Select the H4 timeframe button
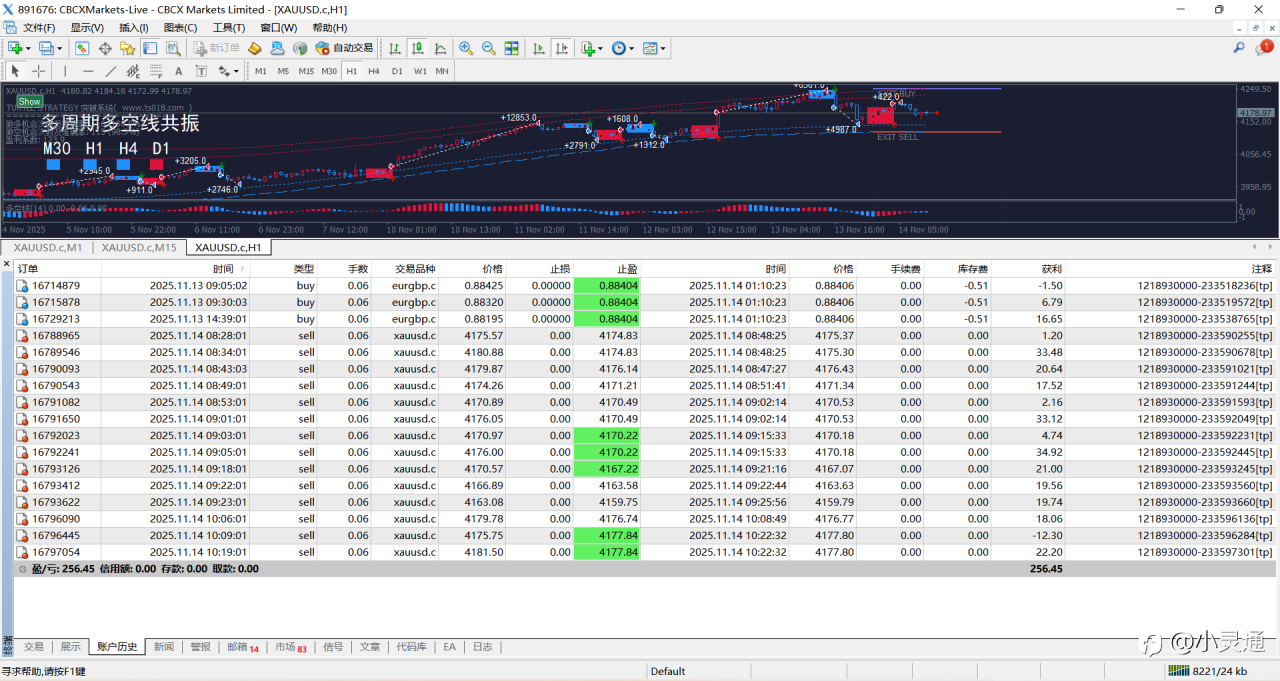This screenshot has width=1280, height=681. (373, 71)
